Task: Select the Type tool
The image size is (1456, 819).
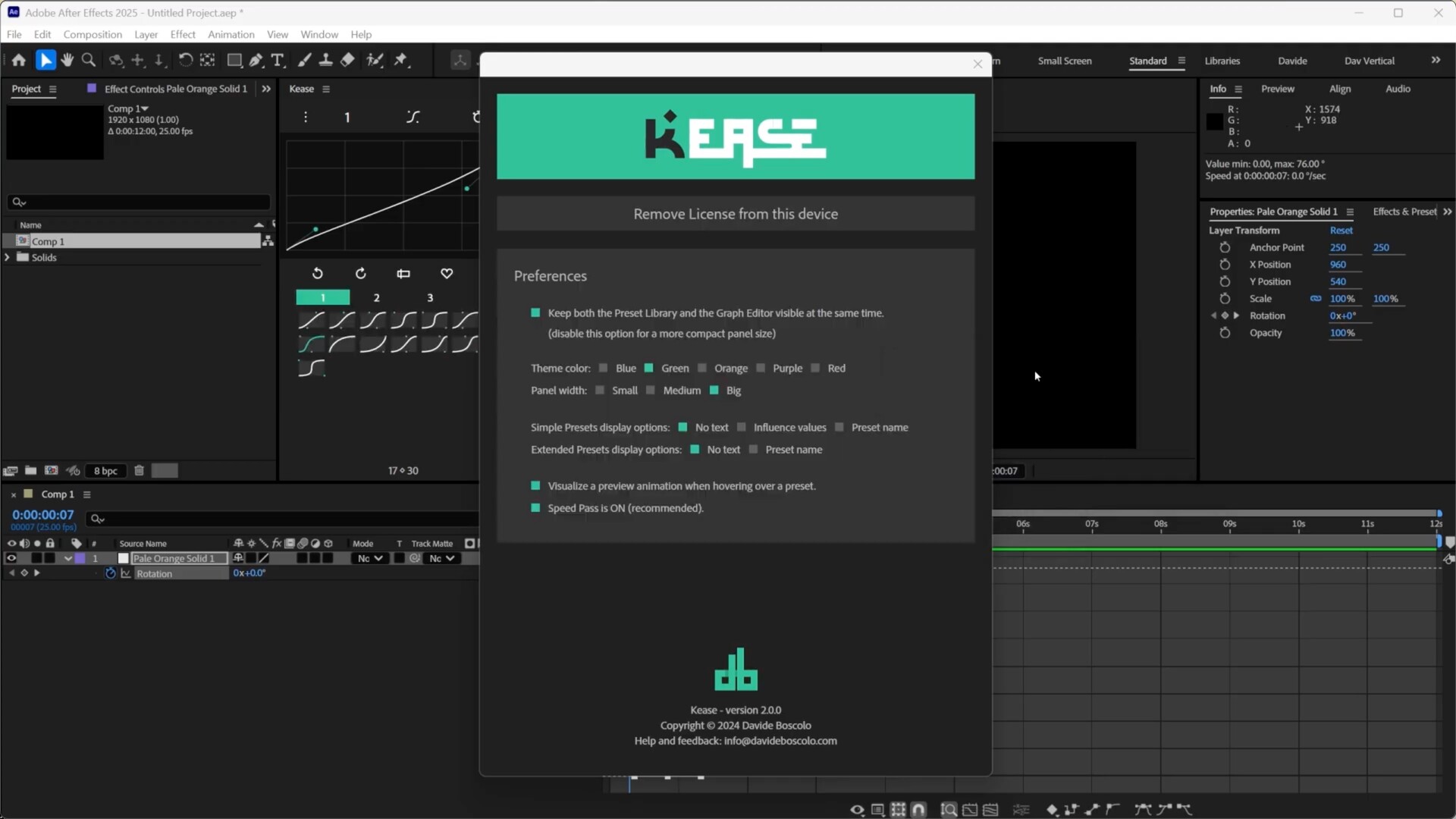Action: (x=278, y=60)
